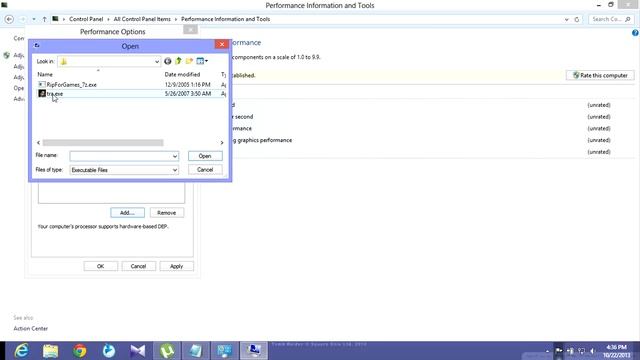Screen dimensions: 640x360
Task: Click Control Panel breadcrumb
Action: [x=86, y=19]
